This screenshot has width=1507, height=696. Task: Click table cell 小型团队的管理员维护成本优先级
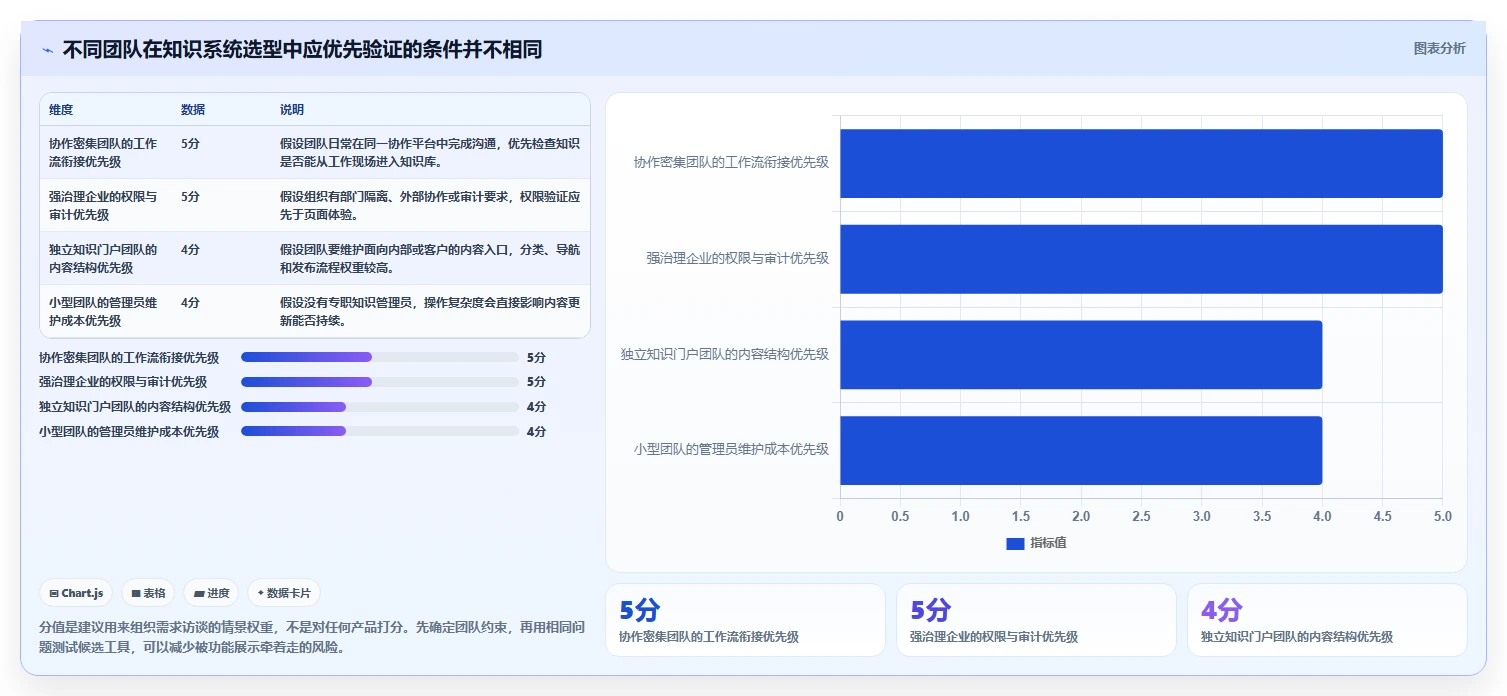[104, 311]
